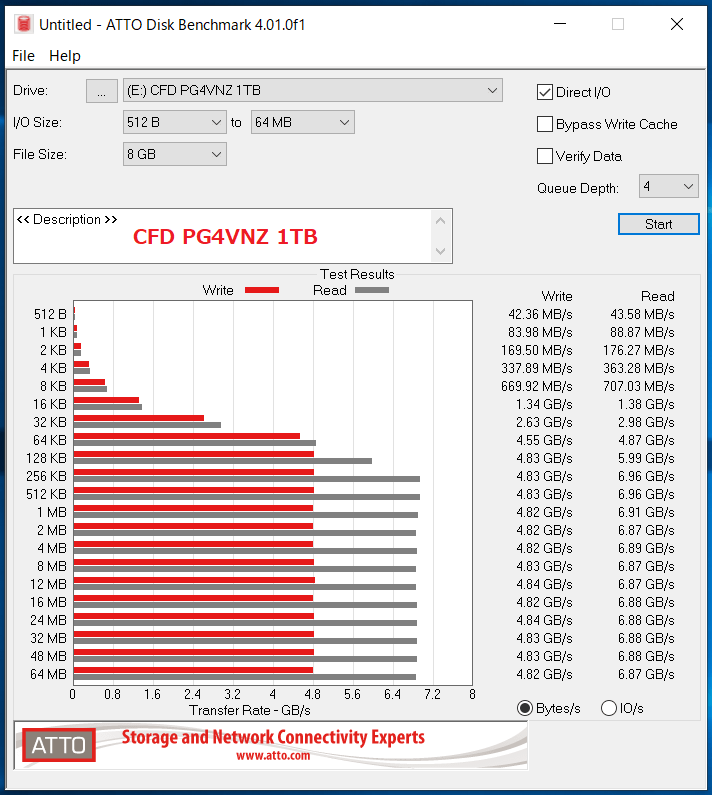This screenshot has width=712, height=795.
Task: Click the 43.58 MB/s read result
Action: (642, 314)
